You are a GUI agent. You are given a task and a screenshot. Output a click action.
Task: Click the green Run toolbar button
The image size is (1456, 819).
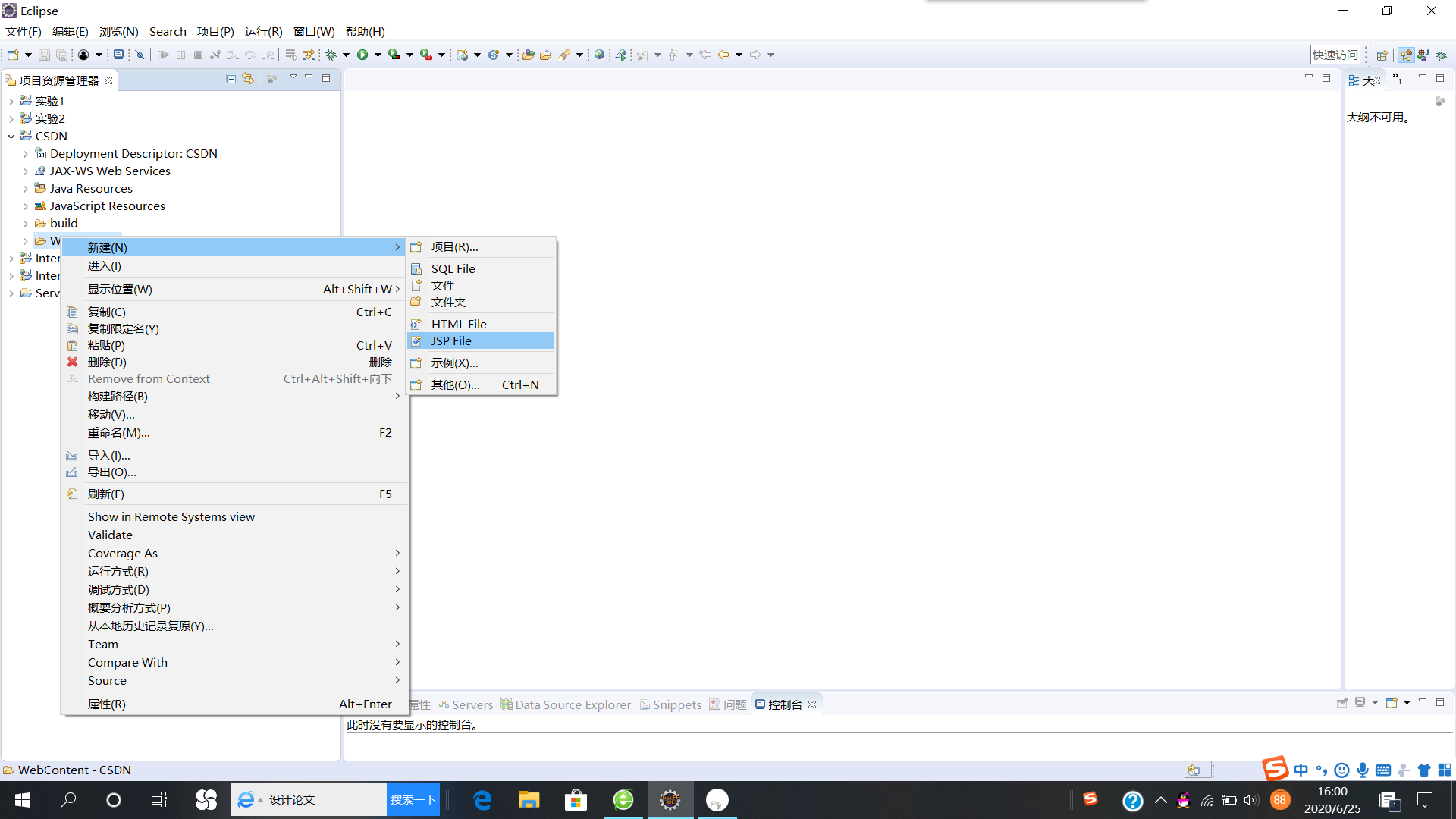[362, 55]
